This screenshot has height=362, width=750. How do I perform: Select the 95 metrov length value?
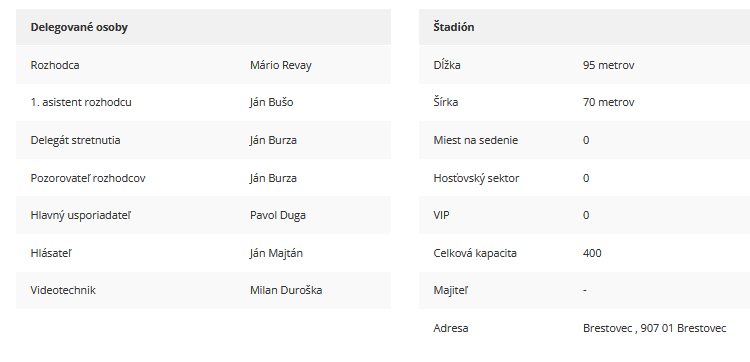(x=608, y=65)
